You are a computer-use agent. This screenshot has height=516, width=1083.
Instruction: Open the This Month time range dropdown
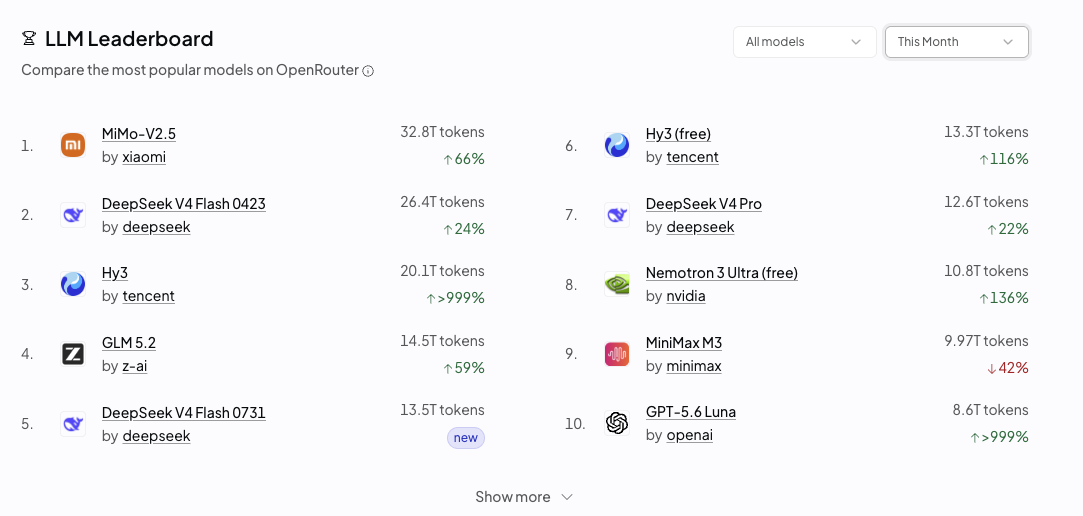957,42
